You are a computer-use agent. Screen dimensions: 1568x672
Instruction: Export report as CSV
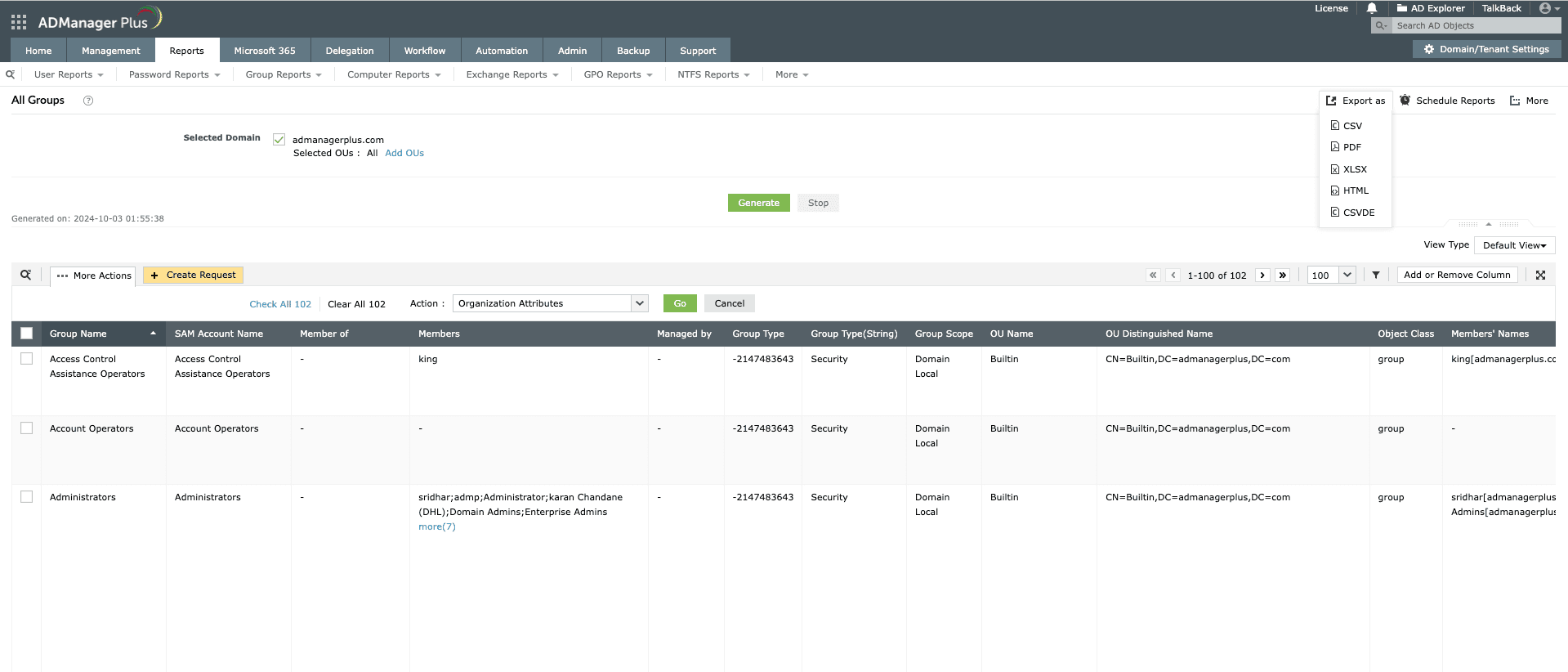click(1347, 126)
